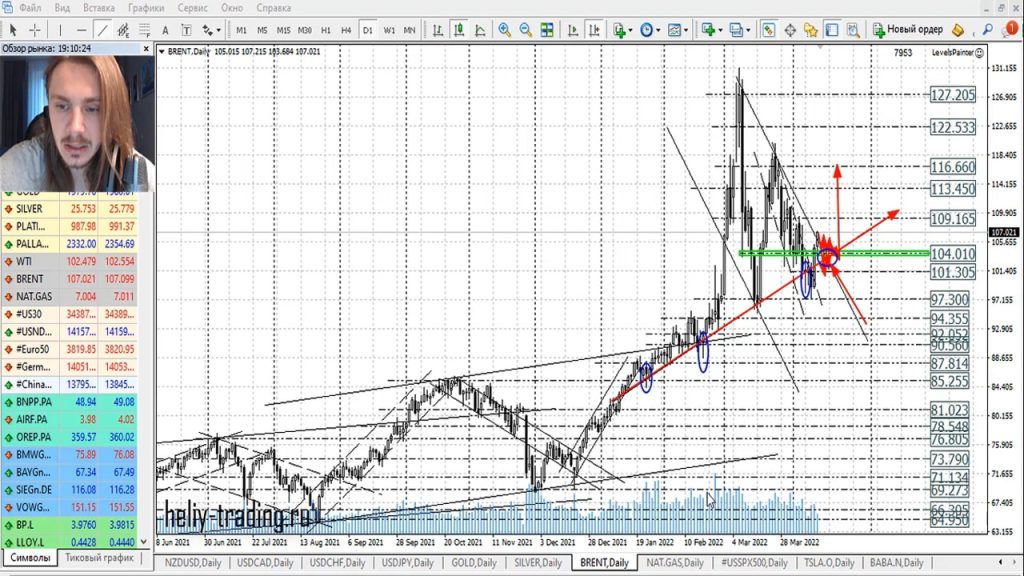Viewport: 1024px width, 576px height.
Task: Open the Тиковый график tab
Action: 100,558
